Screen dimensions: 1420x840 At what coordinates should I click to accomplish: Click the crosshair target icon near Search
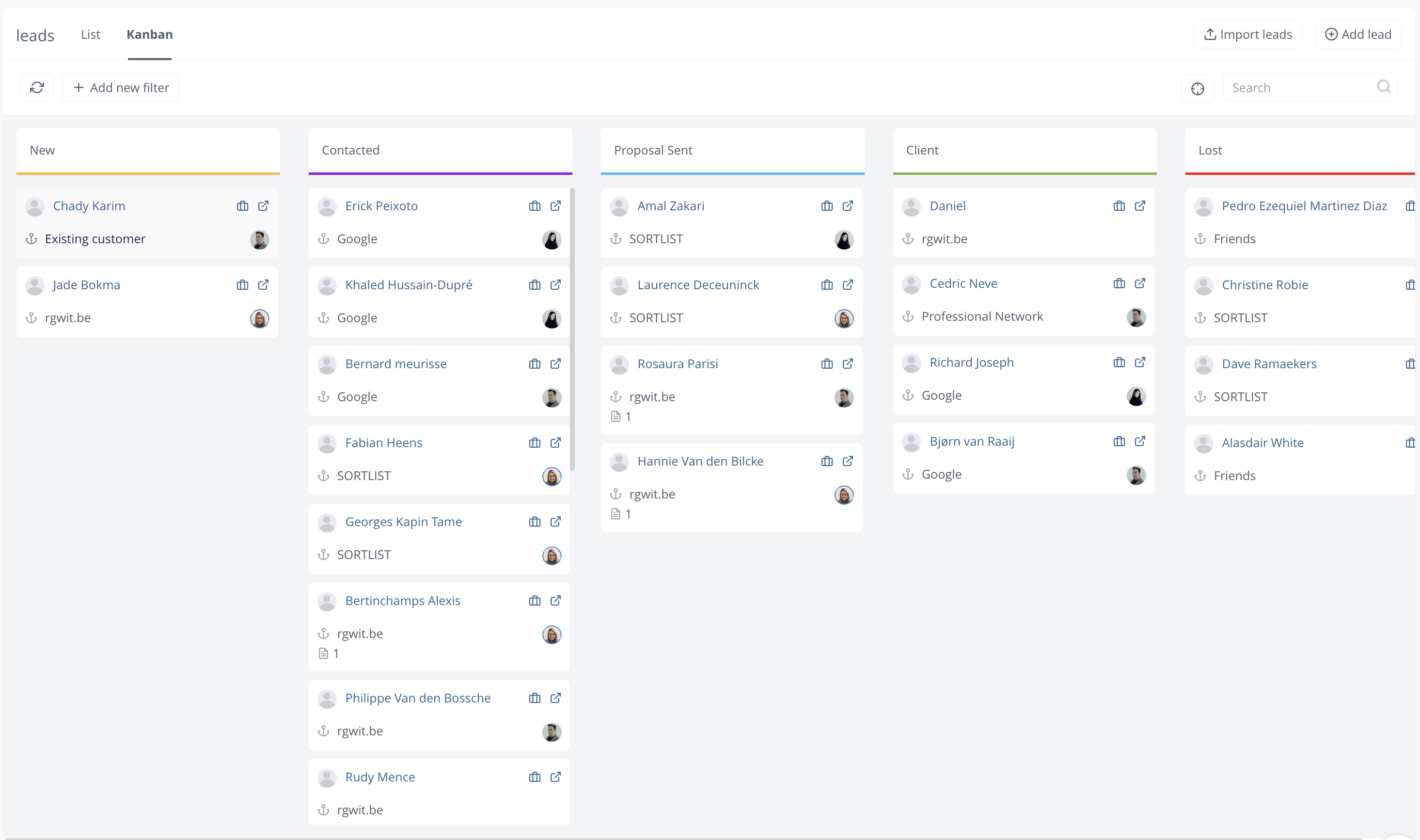pos(1198,88)
